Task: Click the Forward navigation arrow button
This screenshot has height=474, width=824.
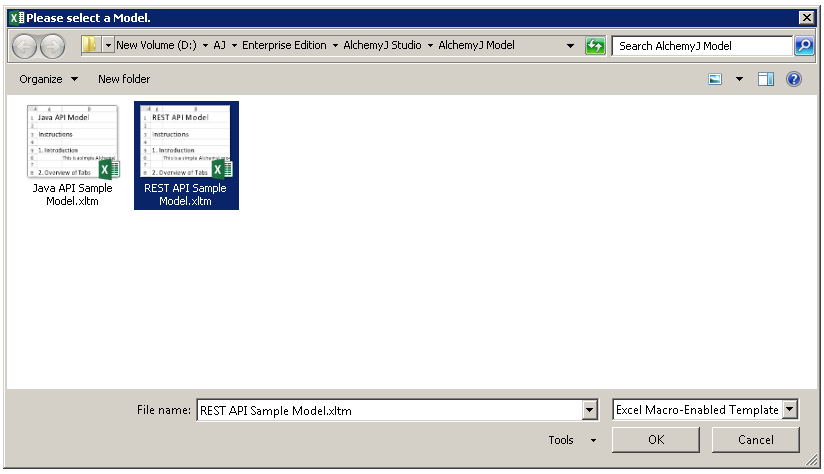Action: click(53, 46)
